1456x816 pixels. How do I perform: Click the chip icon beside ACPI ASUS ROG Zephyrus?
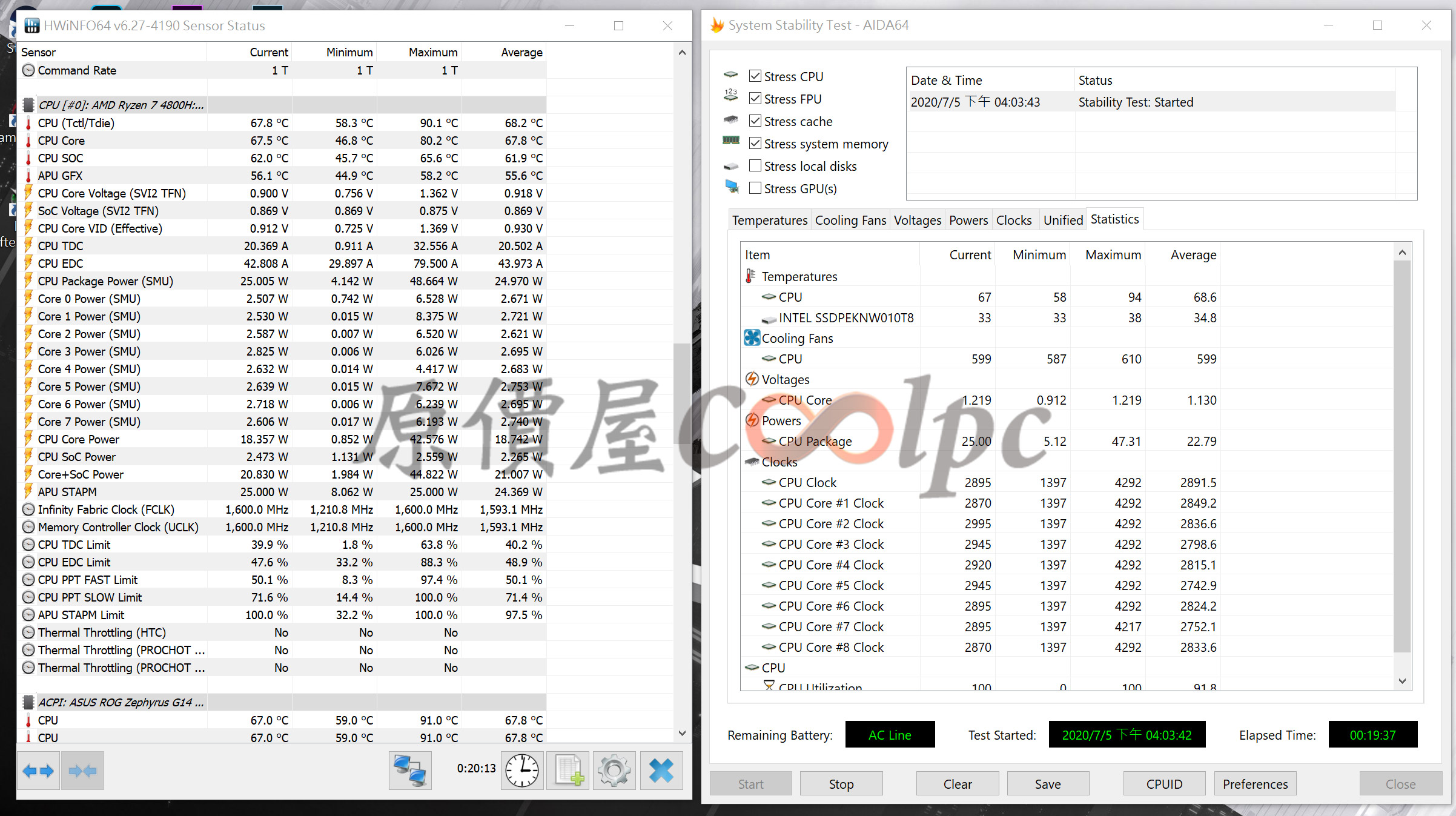[x=28, y=702]
